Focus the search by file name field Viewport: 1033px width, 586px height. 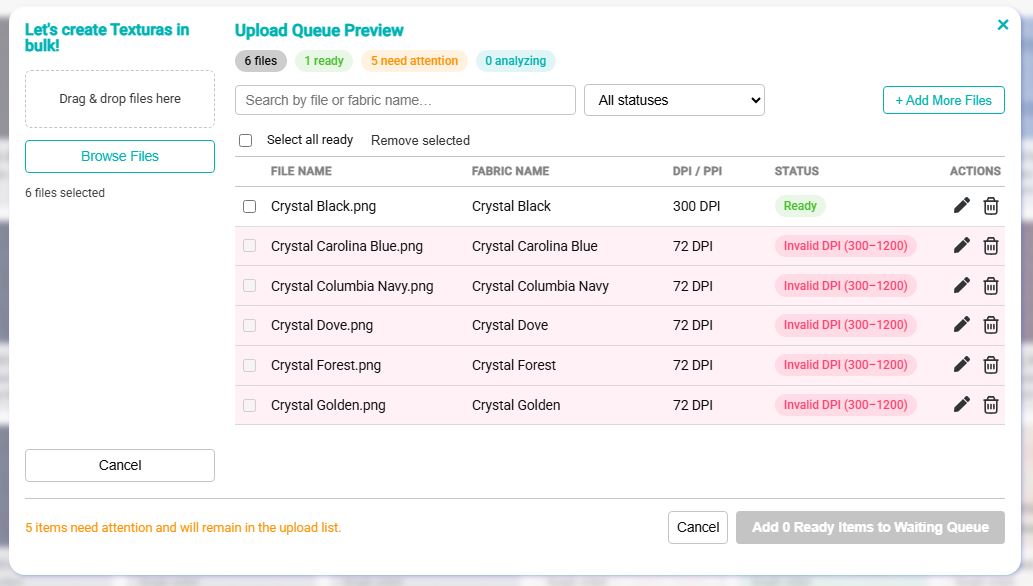point(405,100)
